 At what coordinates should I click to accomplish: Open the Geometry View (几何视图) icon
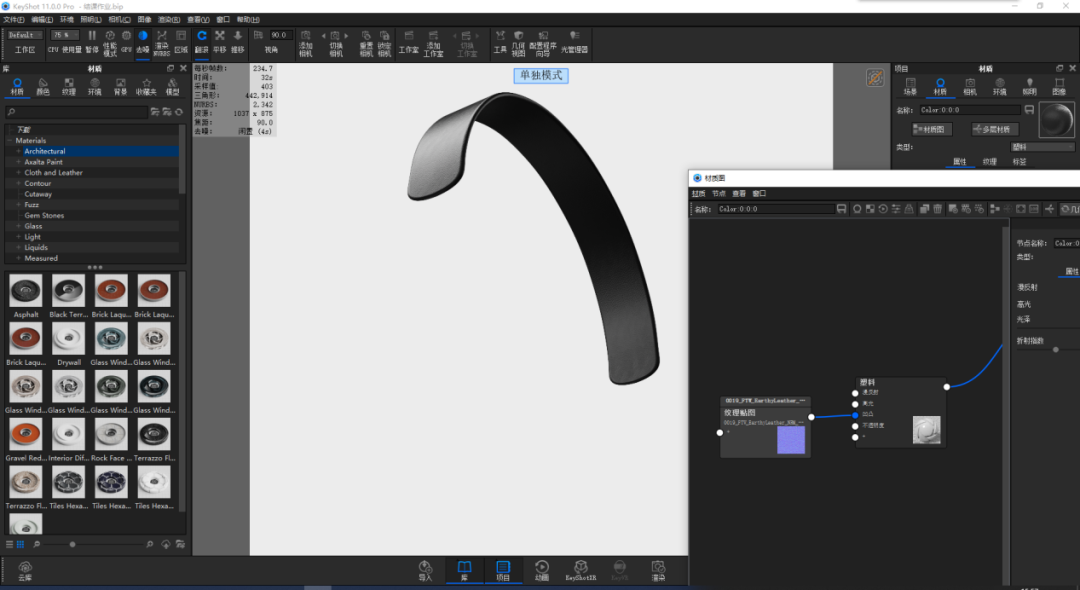point(519,43)
